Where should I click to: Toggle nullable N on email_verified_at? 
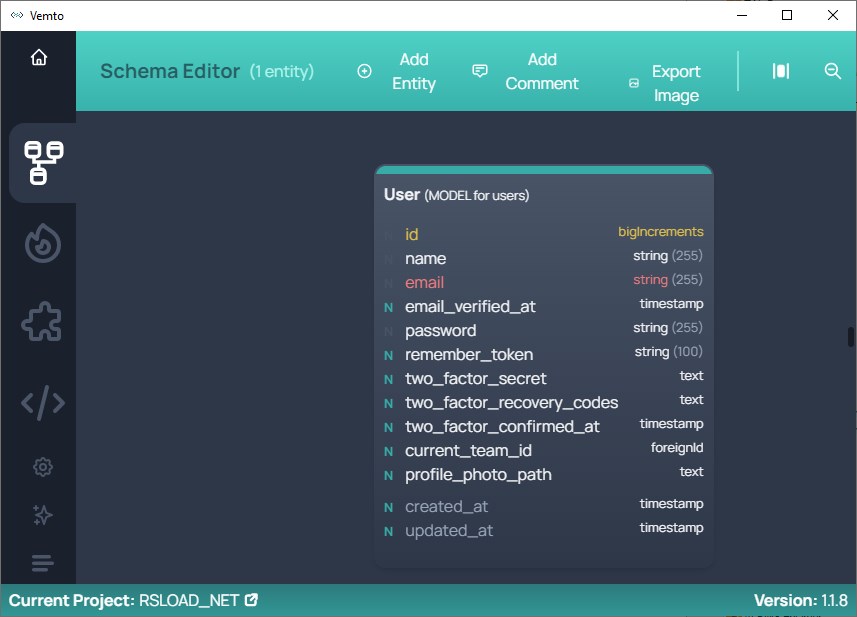point(389,308)
